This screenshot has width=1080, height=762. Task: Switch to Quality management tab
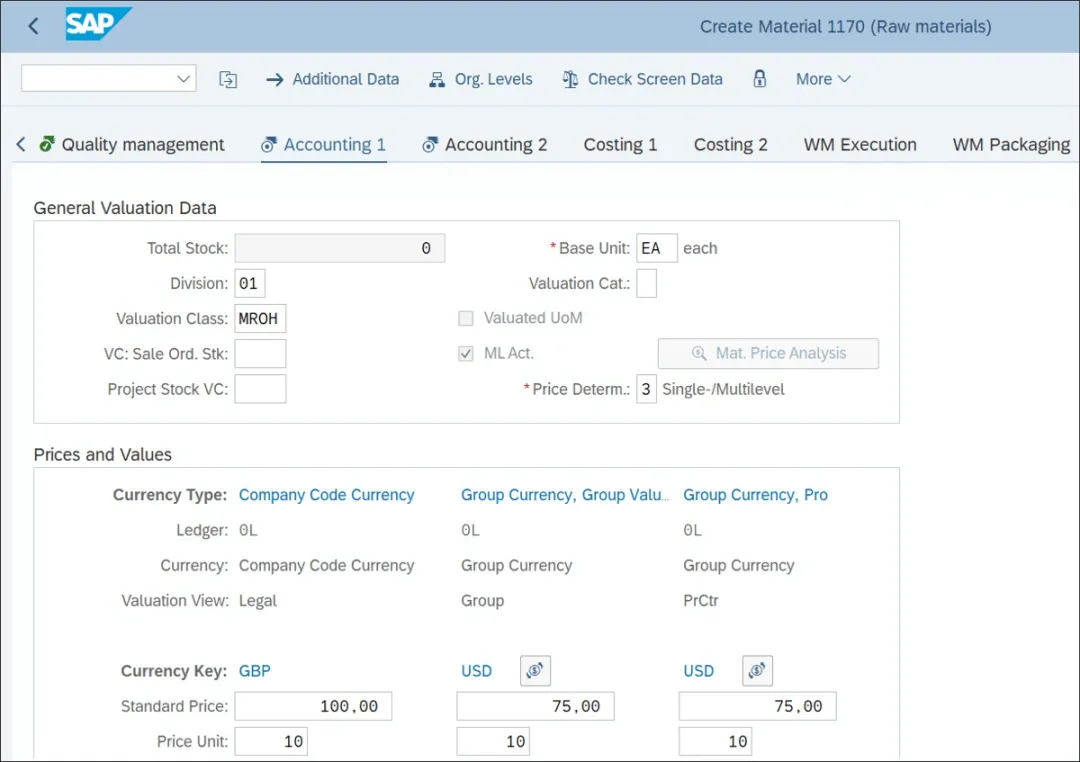(132, 145)
